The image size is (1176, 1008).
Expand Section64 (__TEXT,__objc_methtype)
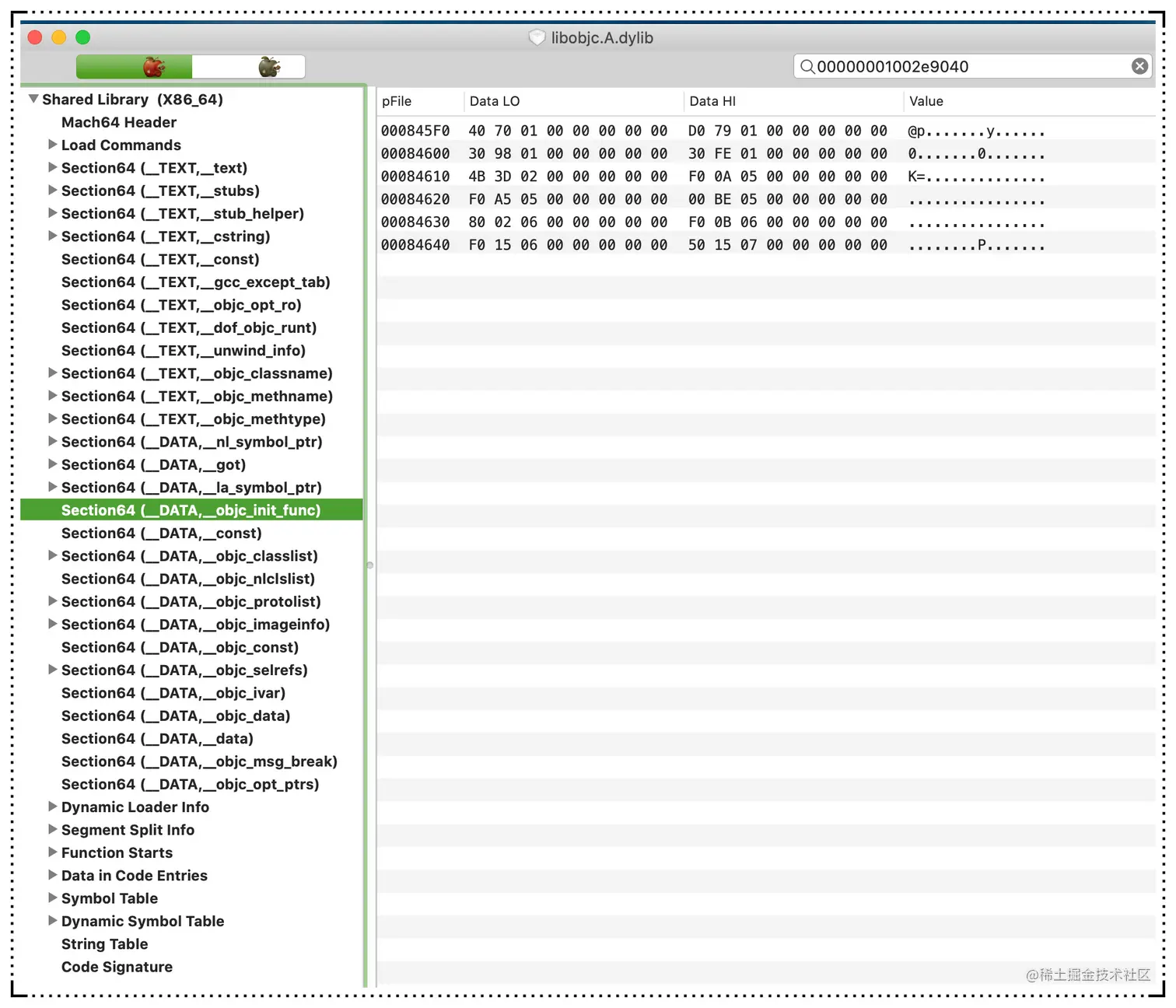(x=52, y=418)
